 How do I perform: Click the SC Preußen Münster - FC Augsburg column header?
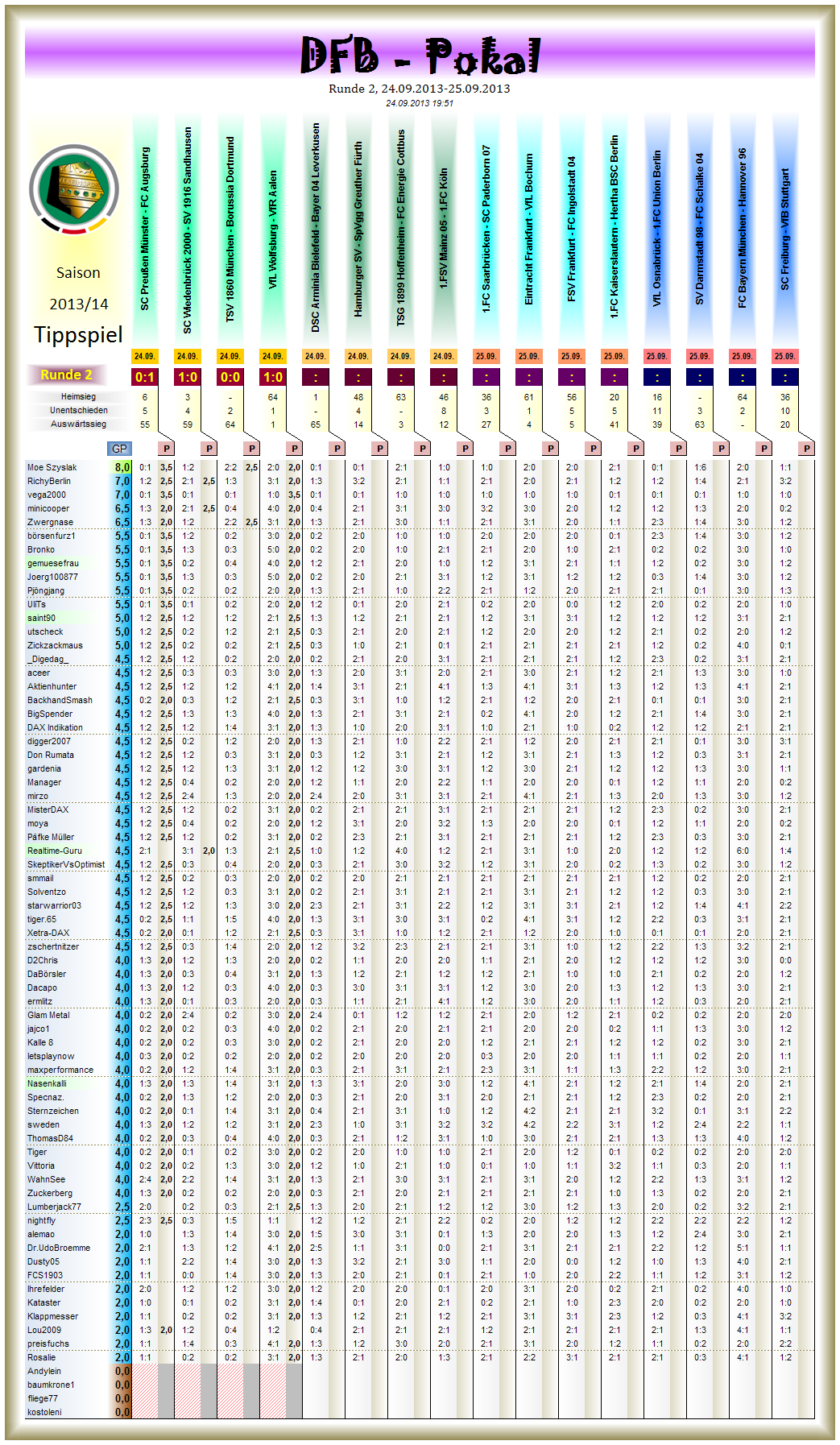pos(145,229)
